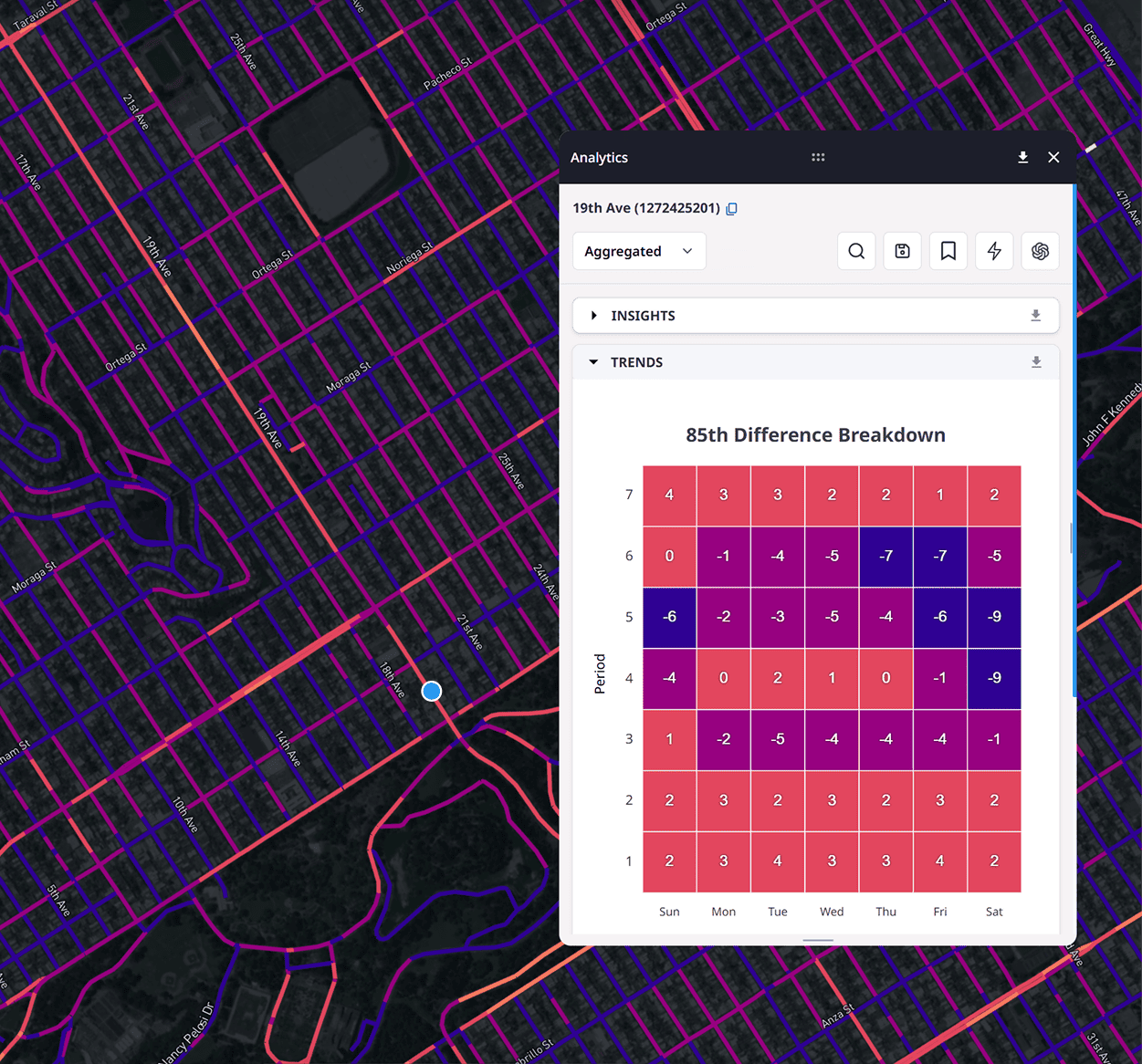Viewport: 1142px width, 1064px height.
Task: Click the Mon axis label
Action: coord(723,912)
